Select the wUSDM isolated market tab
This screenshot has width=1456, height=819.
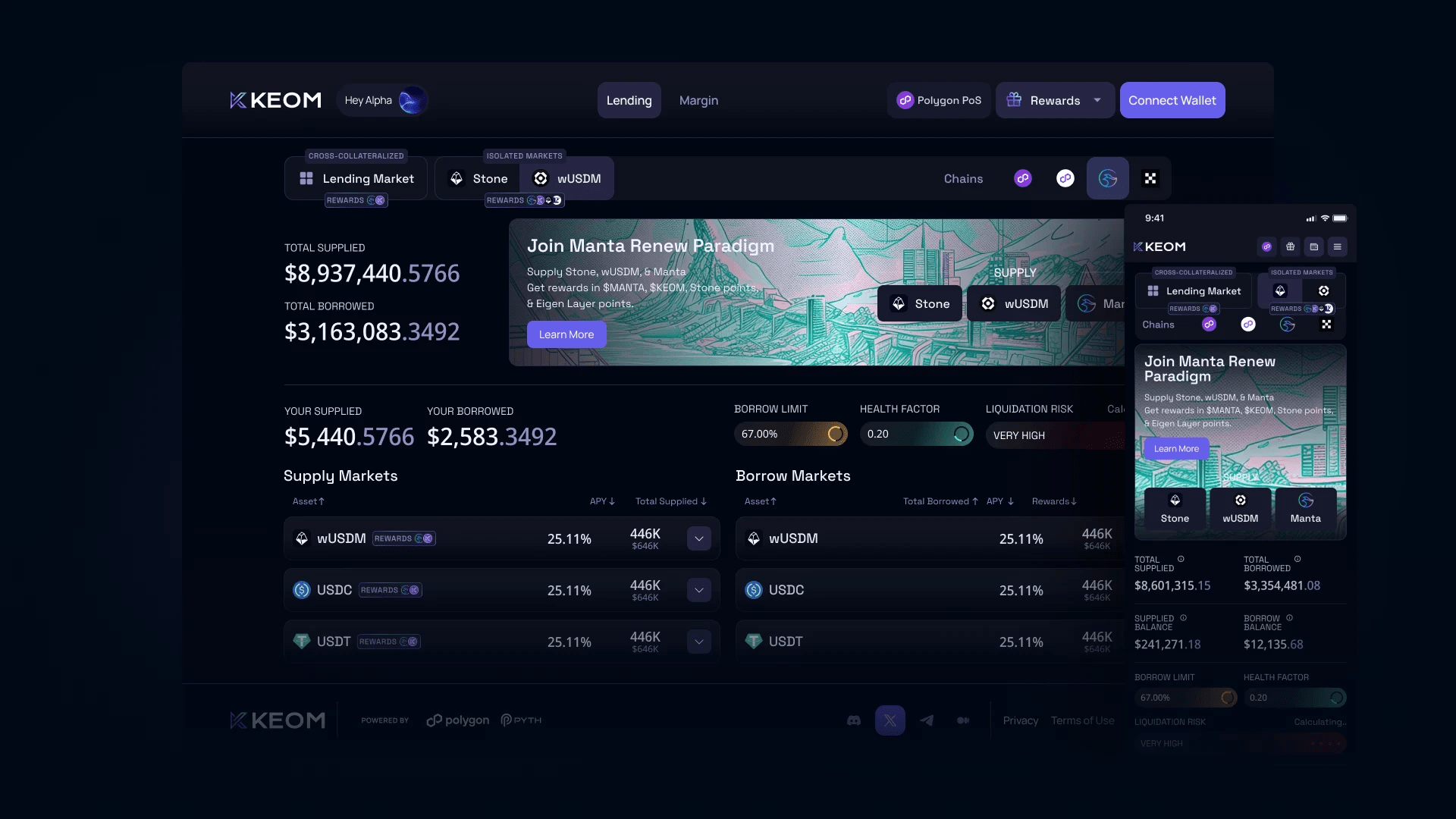pyautogui.click(x=567, y=178)
